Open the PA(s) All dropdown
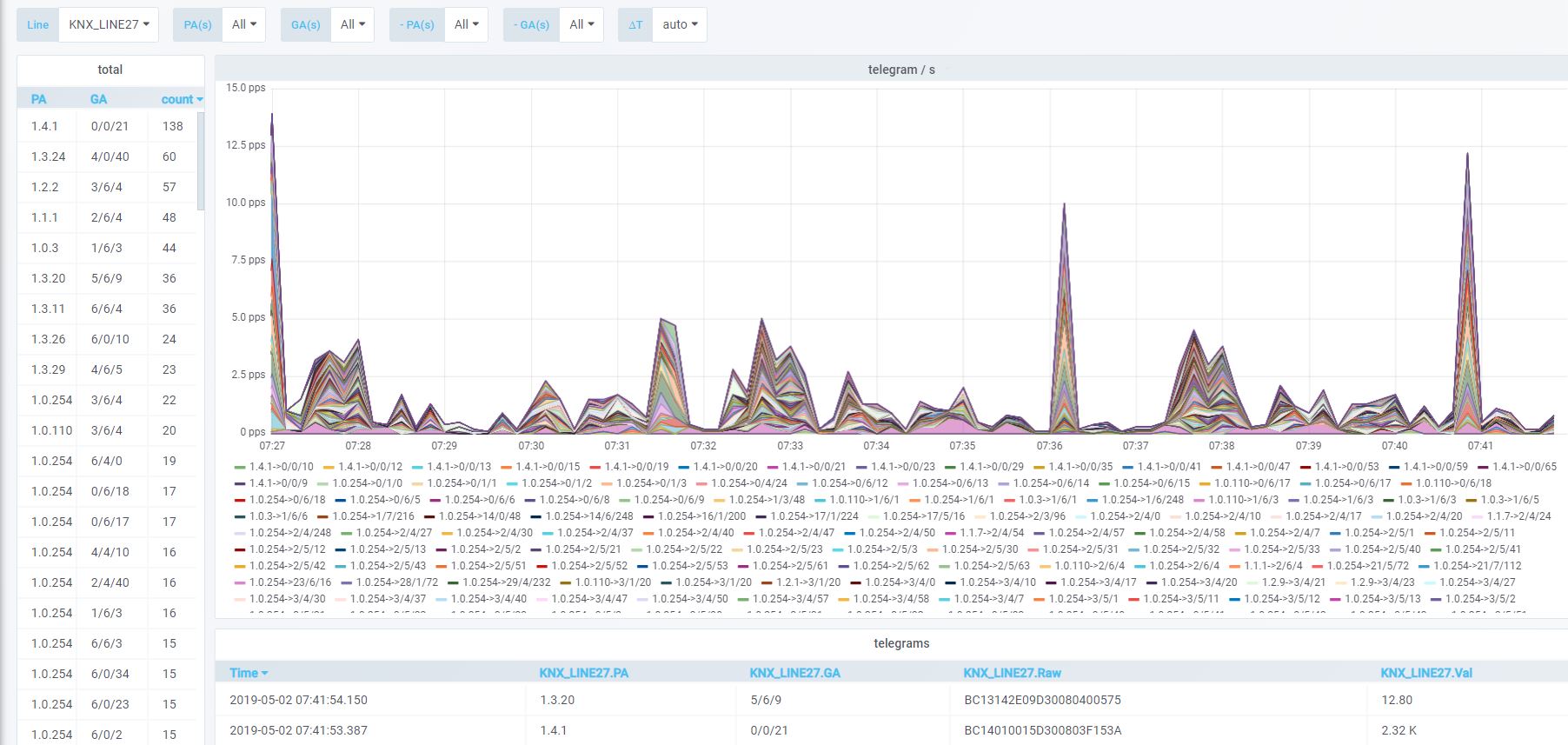This screenshot has height=745, width=1568. [243, 24]
